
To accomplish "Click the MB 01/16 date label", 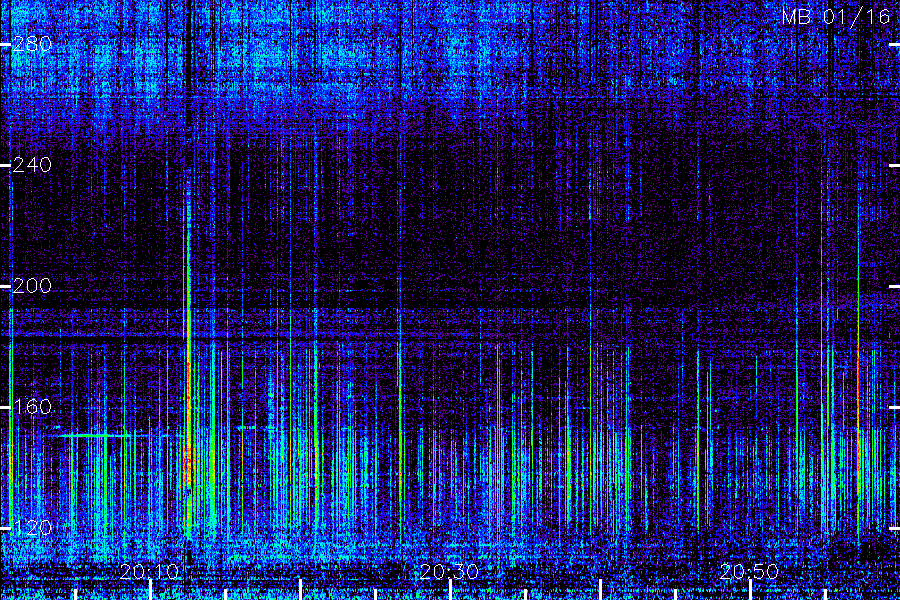I will pyautogui.click(x=836, y=17).
